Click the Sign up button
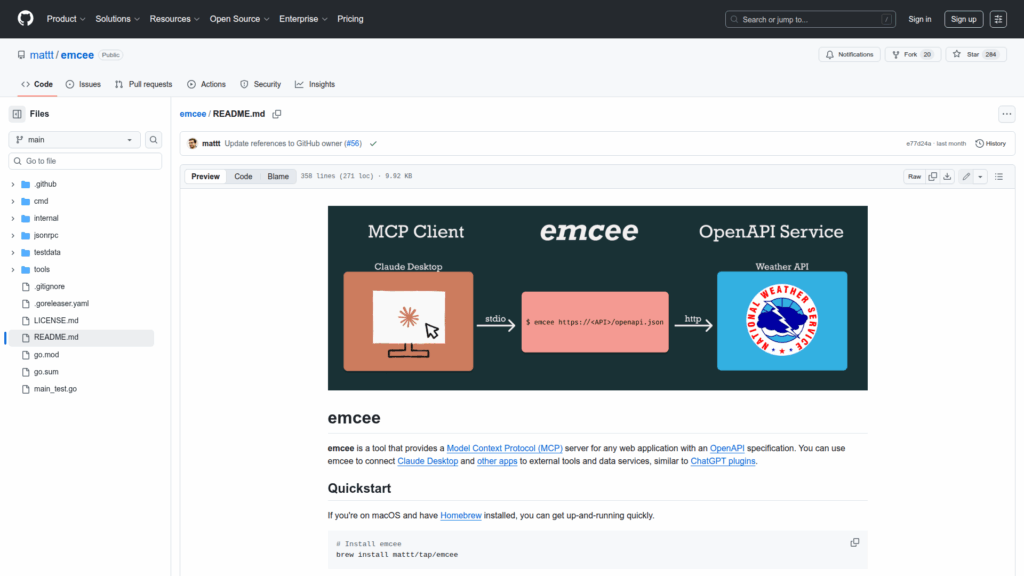 click(963, 19)
